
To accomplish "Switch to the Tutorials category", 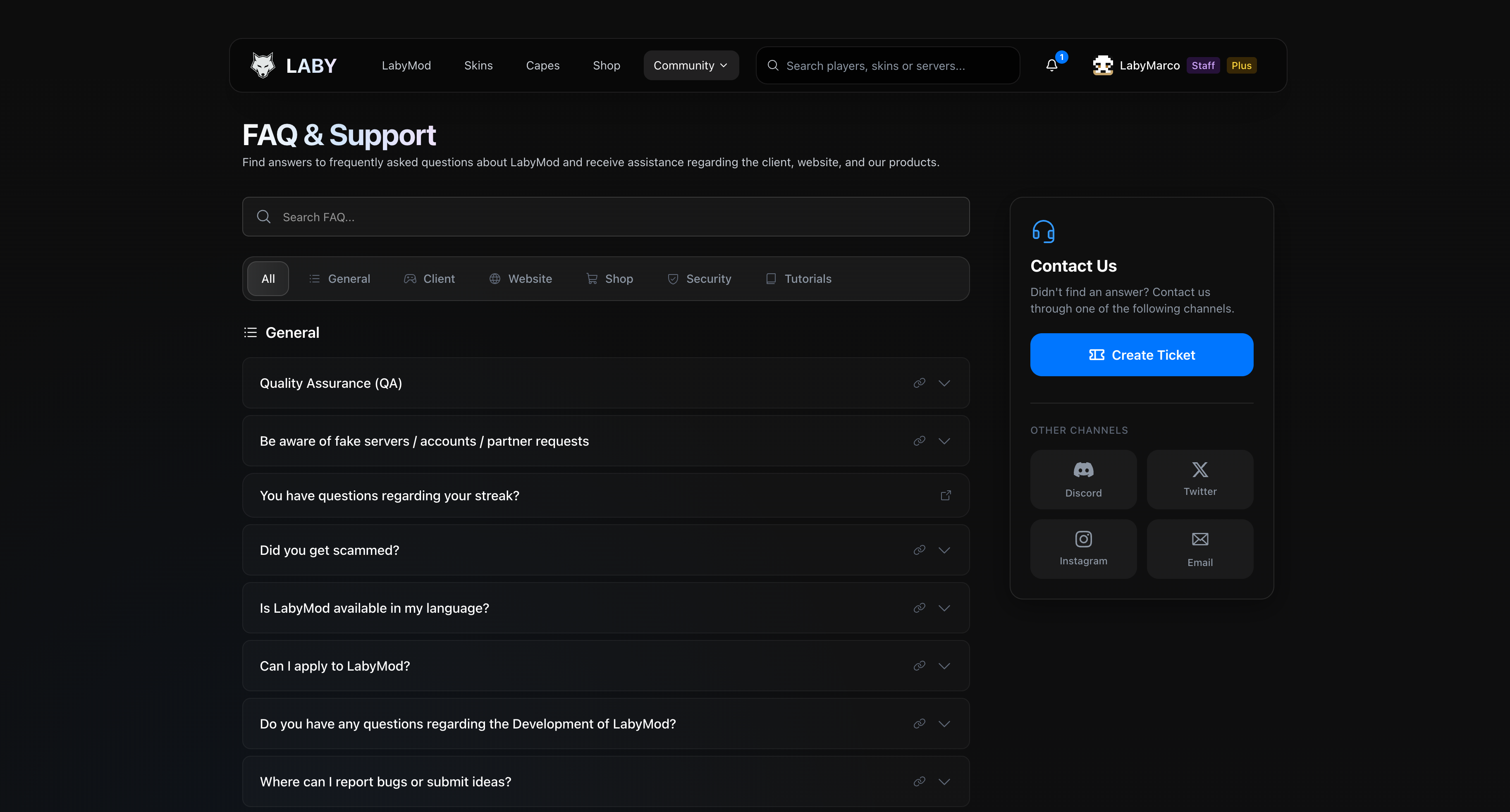I will (798, 279).
